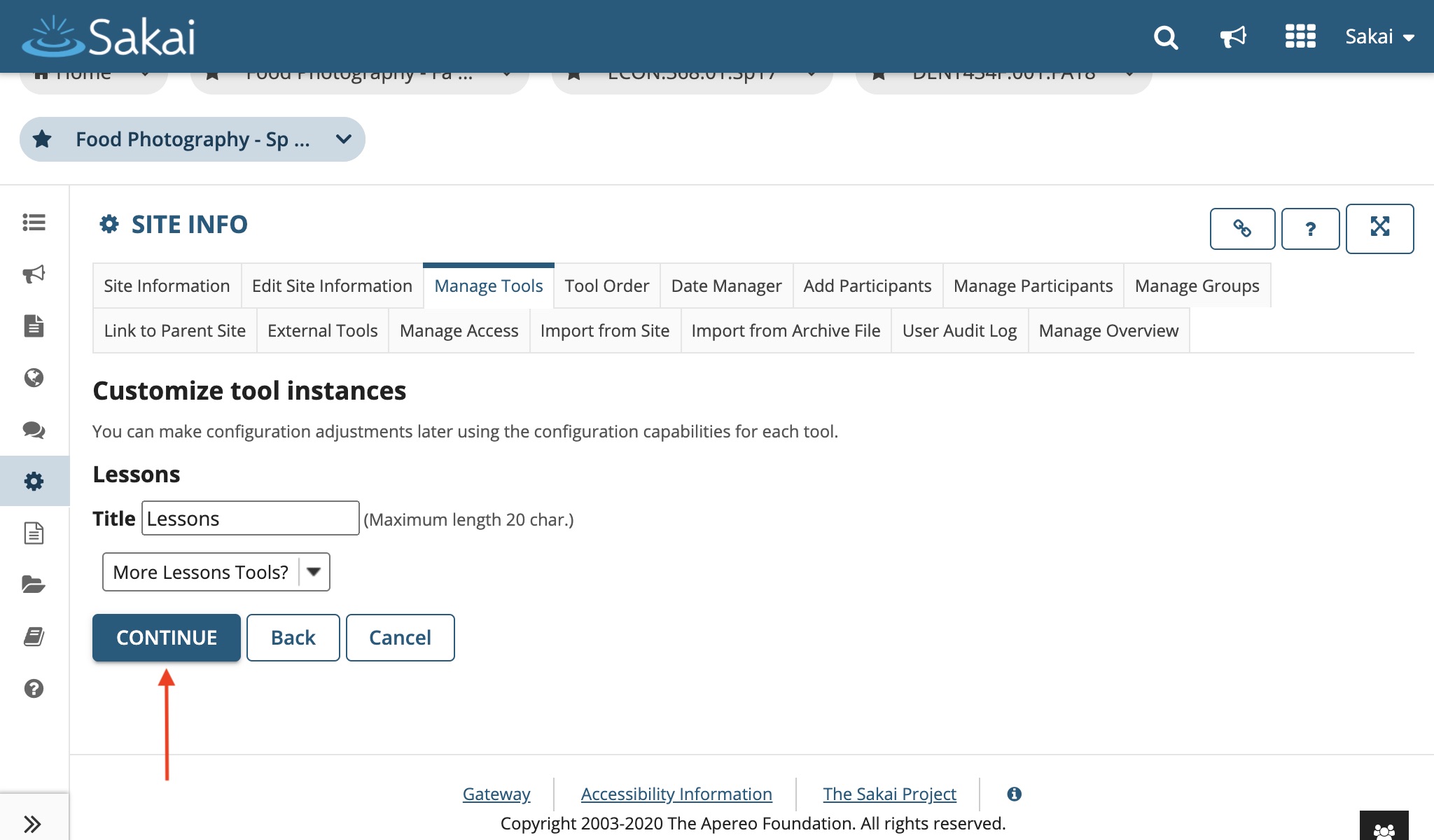Image resolution: width=1434 pixels, height=840 pixels.
Task: Maximize the tool with the expand arrows icon
Action: pos(1379,227)
